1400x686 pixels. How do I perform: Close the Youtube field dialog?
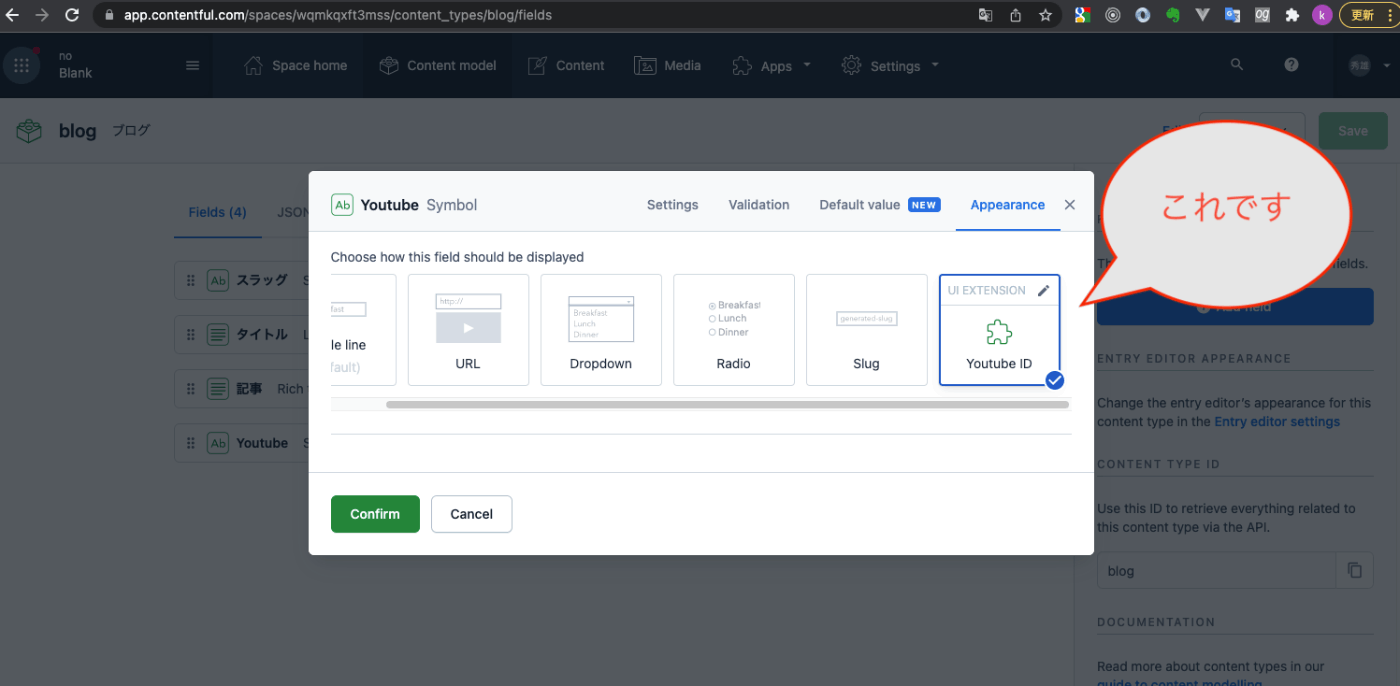1069,205
